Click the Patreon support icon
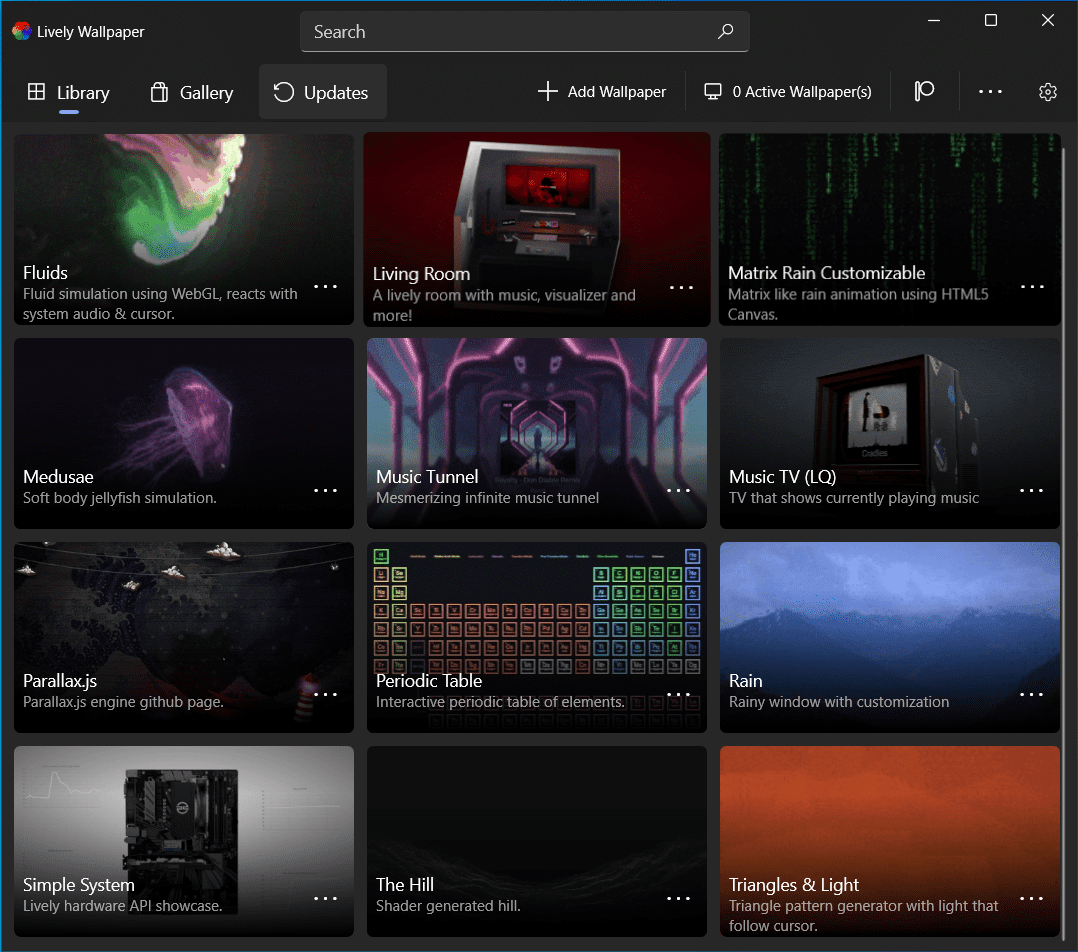Viewport: 1078px width, 952px height. point(924,92)
